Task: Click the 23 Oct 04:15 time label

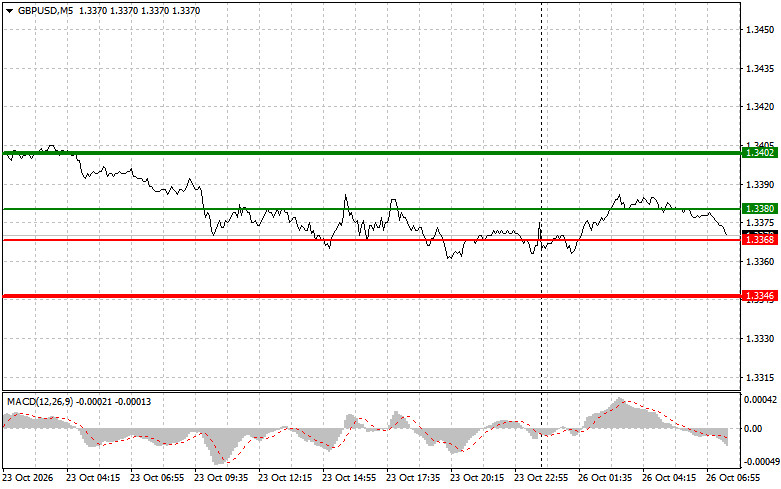Action: tap(93, 478)
